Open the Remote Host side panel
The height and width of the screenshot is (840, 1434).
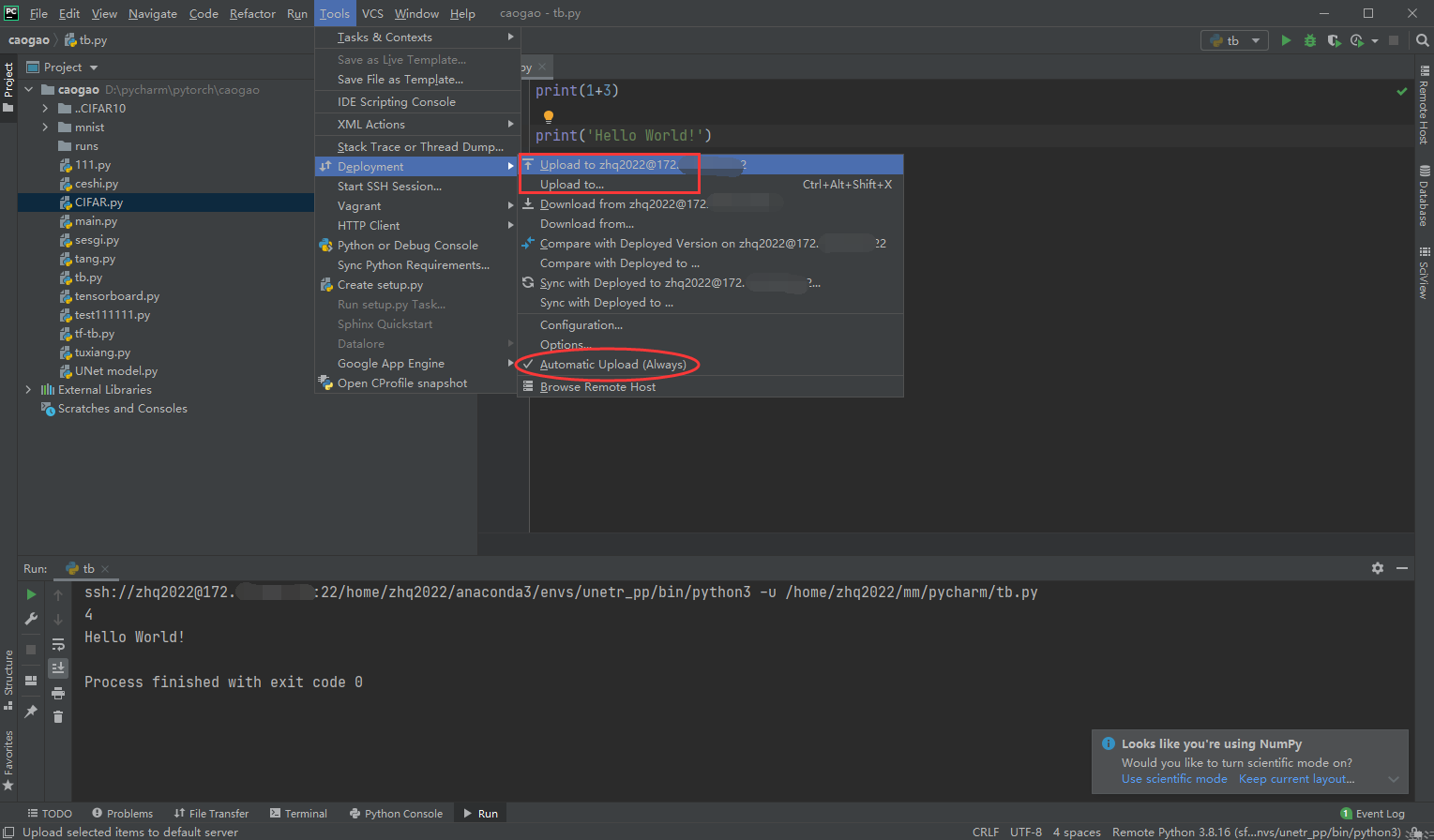pyautogui.click(x=1424, y=104)
